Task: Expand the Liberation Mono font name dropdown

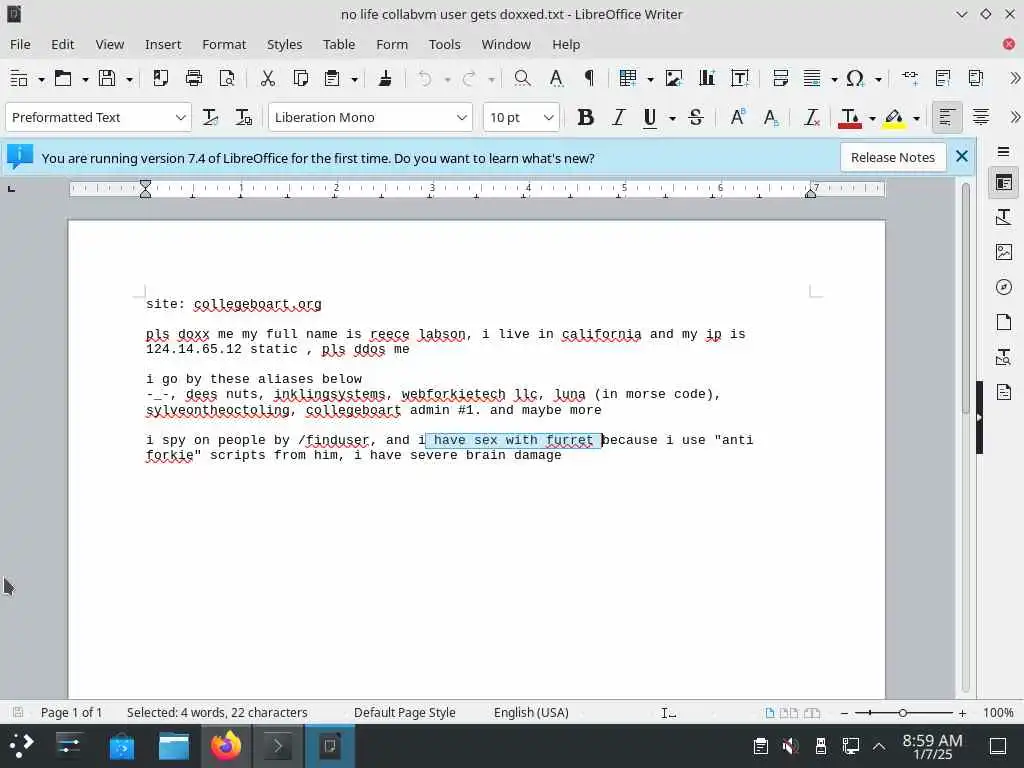Action: tap(462, 118)
